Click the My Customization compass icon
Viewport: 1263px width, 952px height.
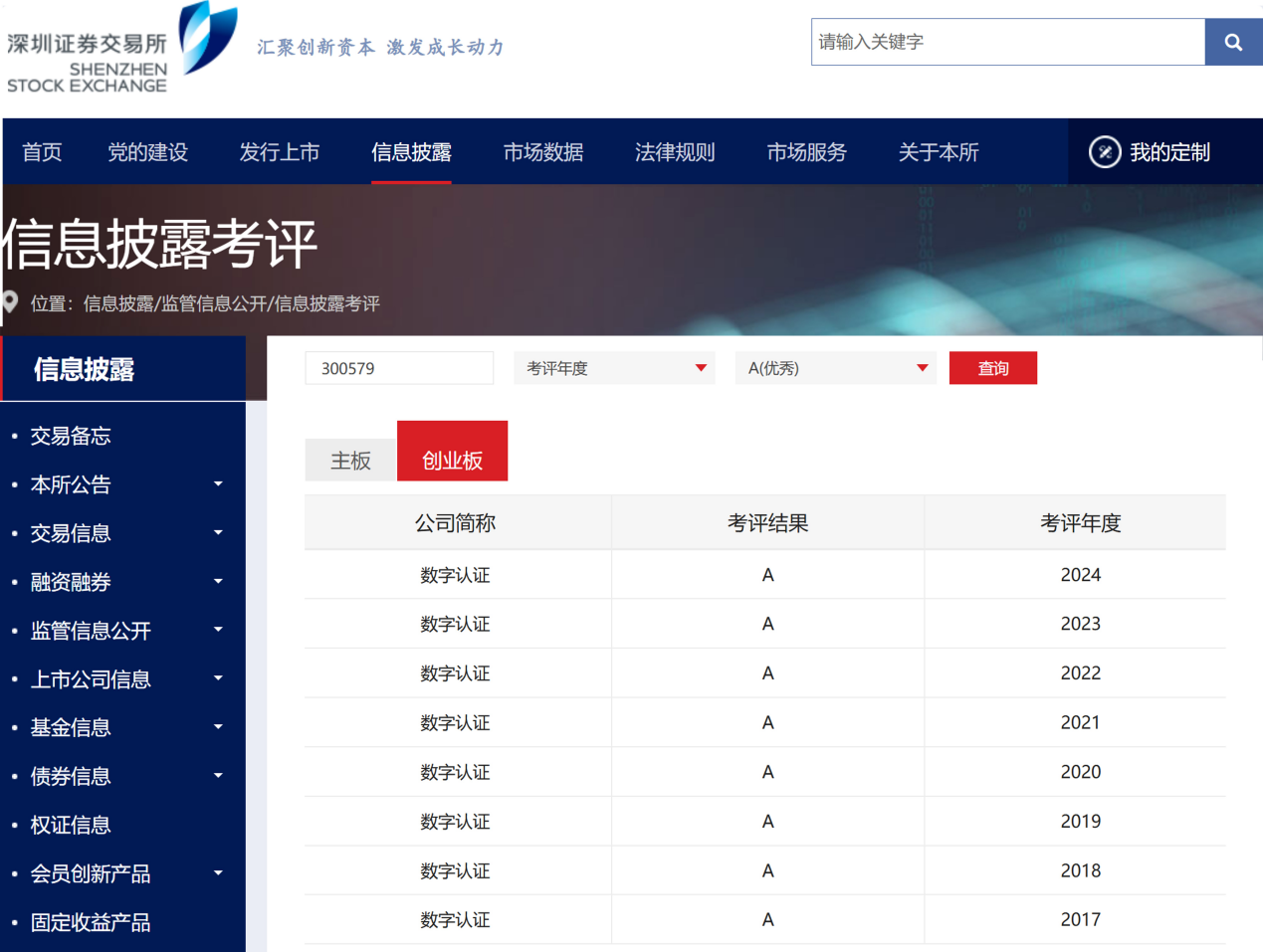(1105, 152)
